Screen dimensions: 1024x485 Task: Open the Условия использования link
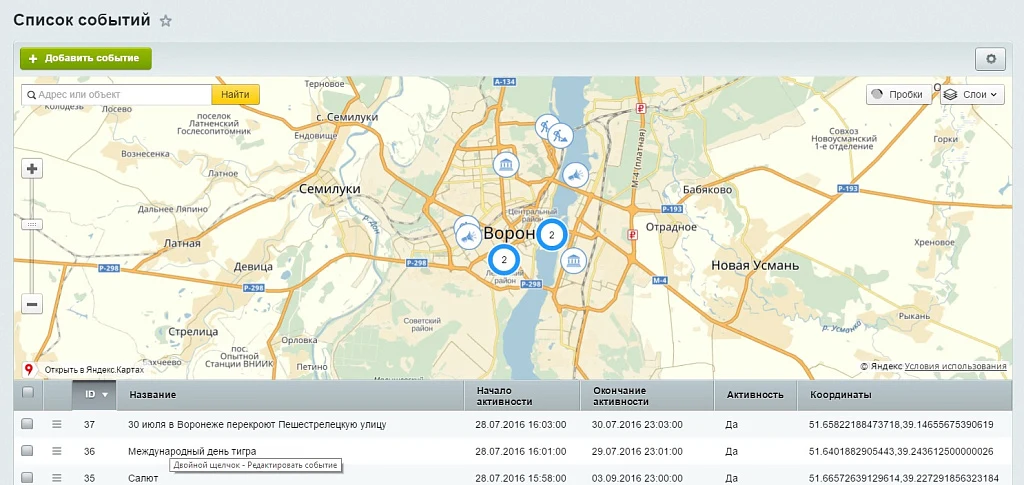(955, 367)
